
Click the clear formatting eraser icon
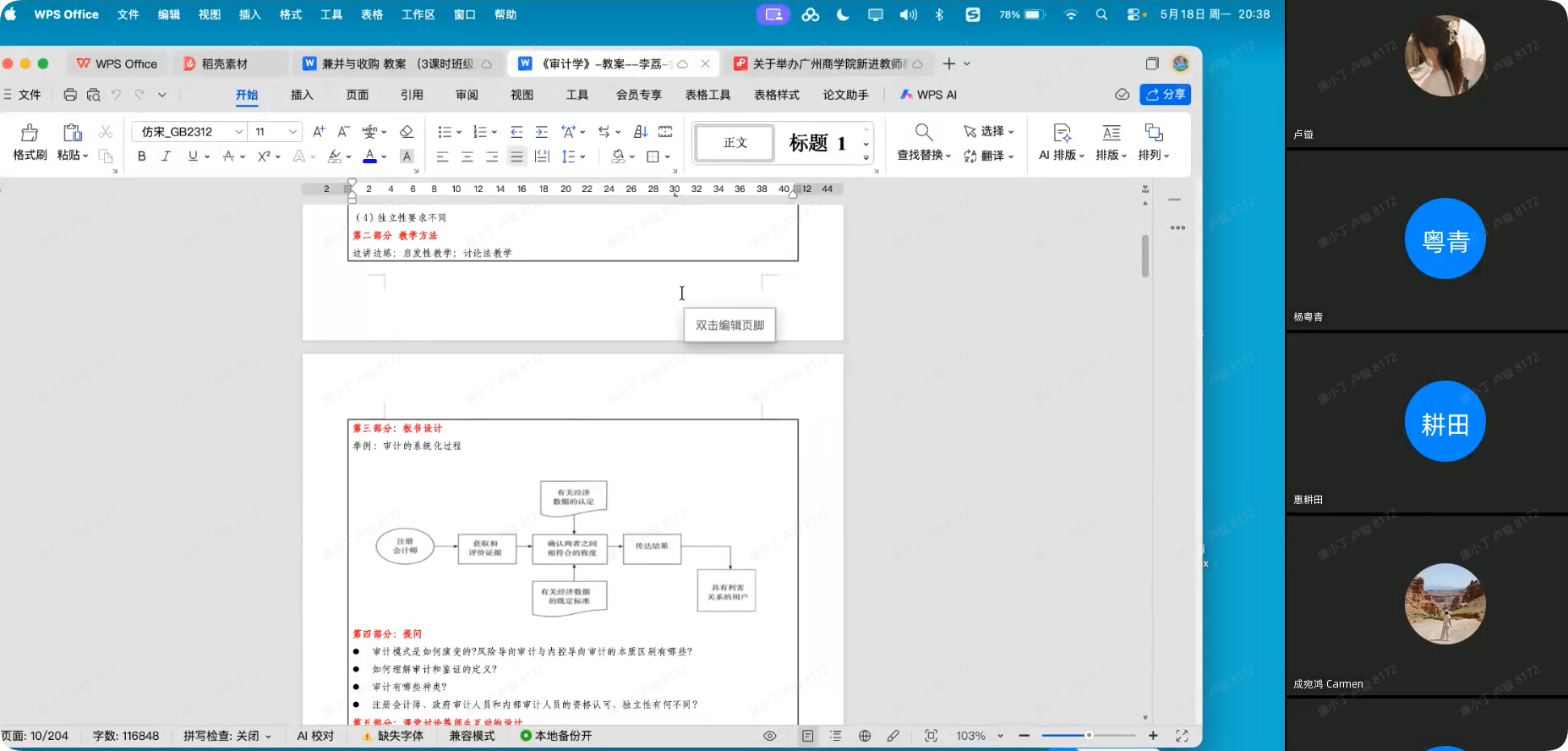click(407, 132)
